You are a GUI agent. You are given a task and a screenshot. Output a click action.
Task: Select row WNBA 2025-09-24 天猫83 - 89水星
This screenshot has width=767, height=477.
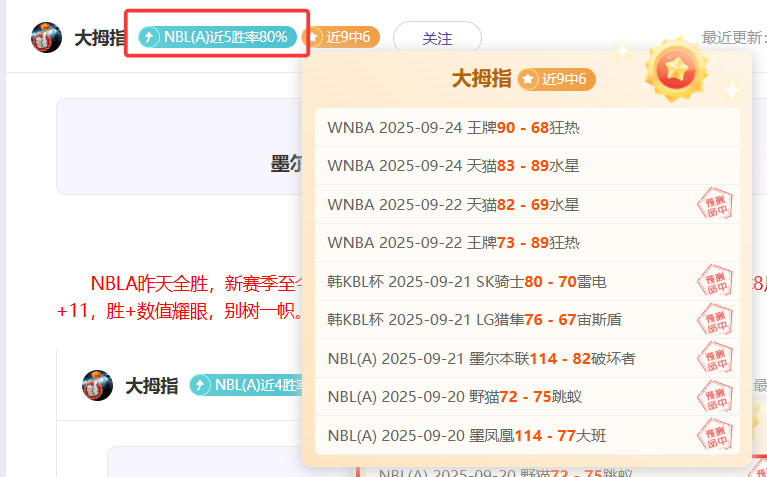click(527, 166)
